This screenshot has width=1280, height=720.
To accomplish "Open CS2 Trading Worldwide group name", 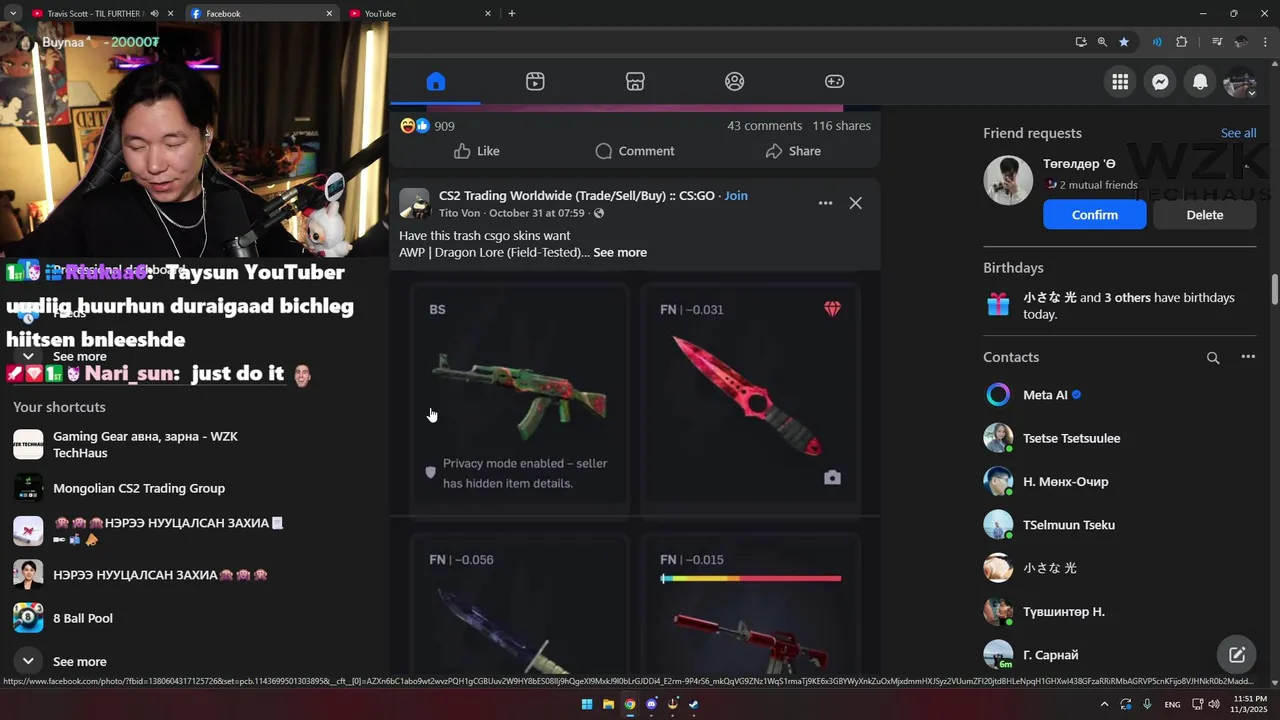I will 576,196.
